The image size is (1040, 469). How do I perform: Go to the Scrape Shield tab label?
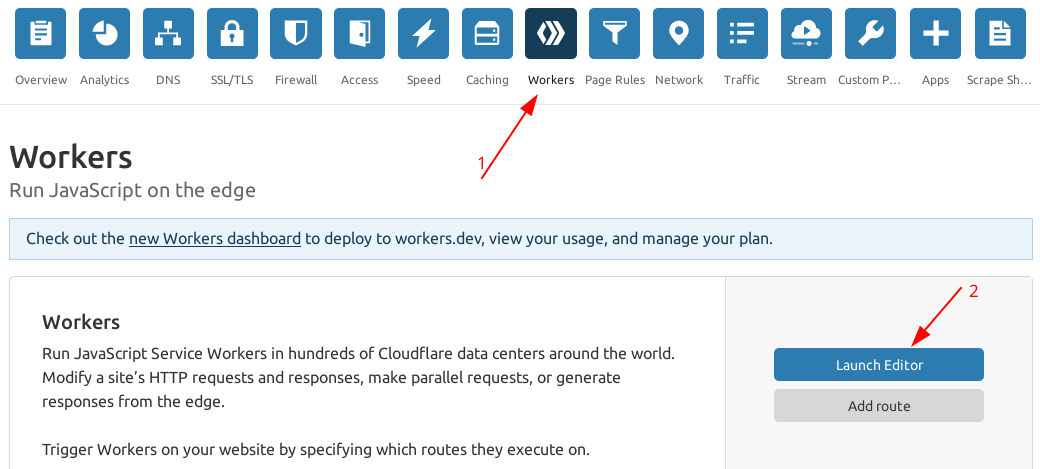999,80
